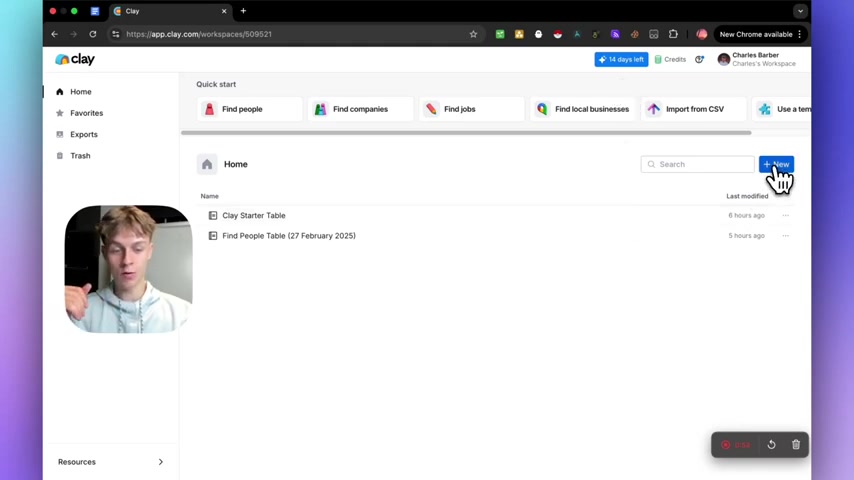Click the site info icon in address bar

pyautogui.click(x=115, y=34)
